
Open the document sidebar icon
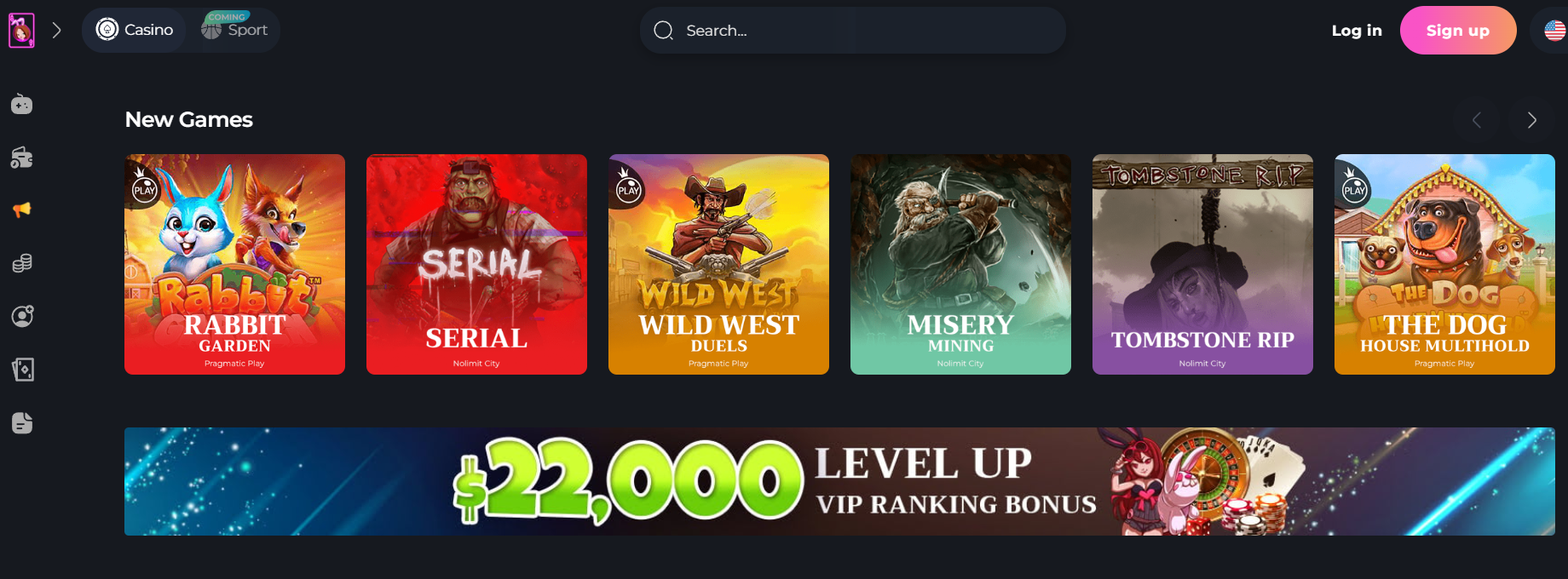[x=22, y=423]
